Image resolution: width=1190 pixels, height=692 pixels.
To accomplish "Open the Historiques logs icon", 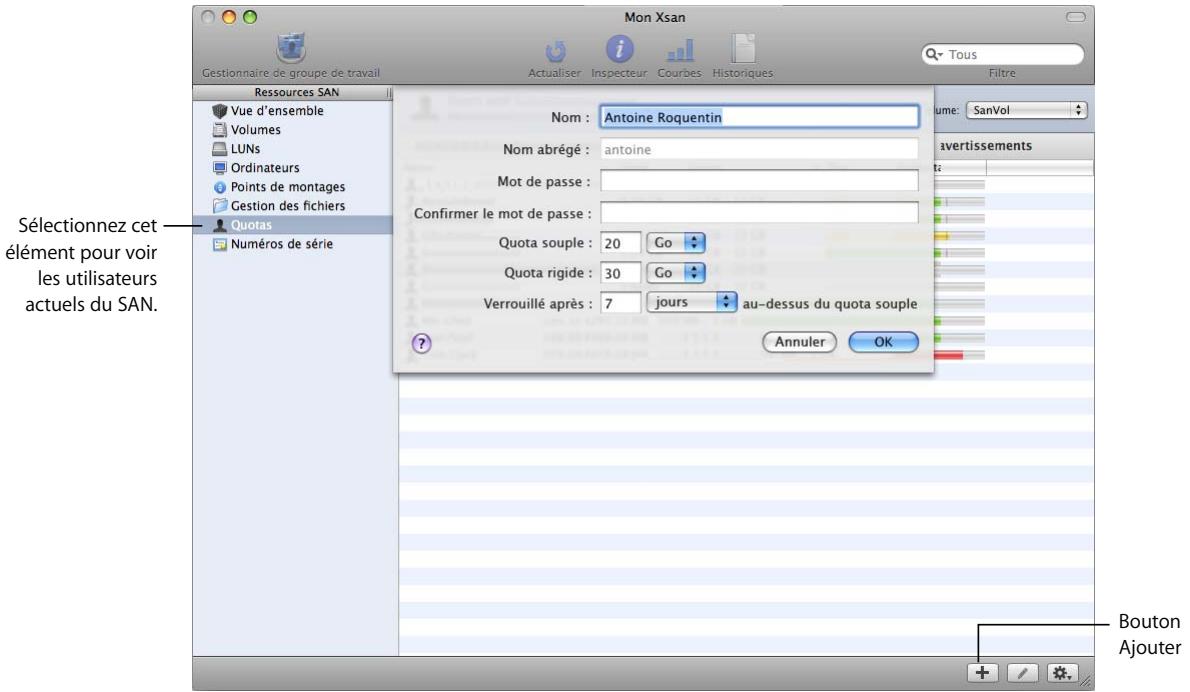I will click(x=742, y=49).
